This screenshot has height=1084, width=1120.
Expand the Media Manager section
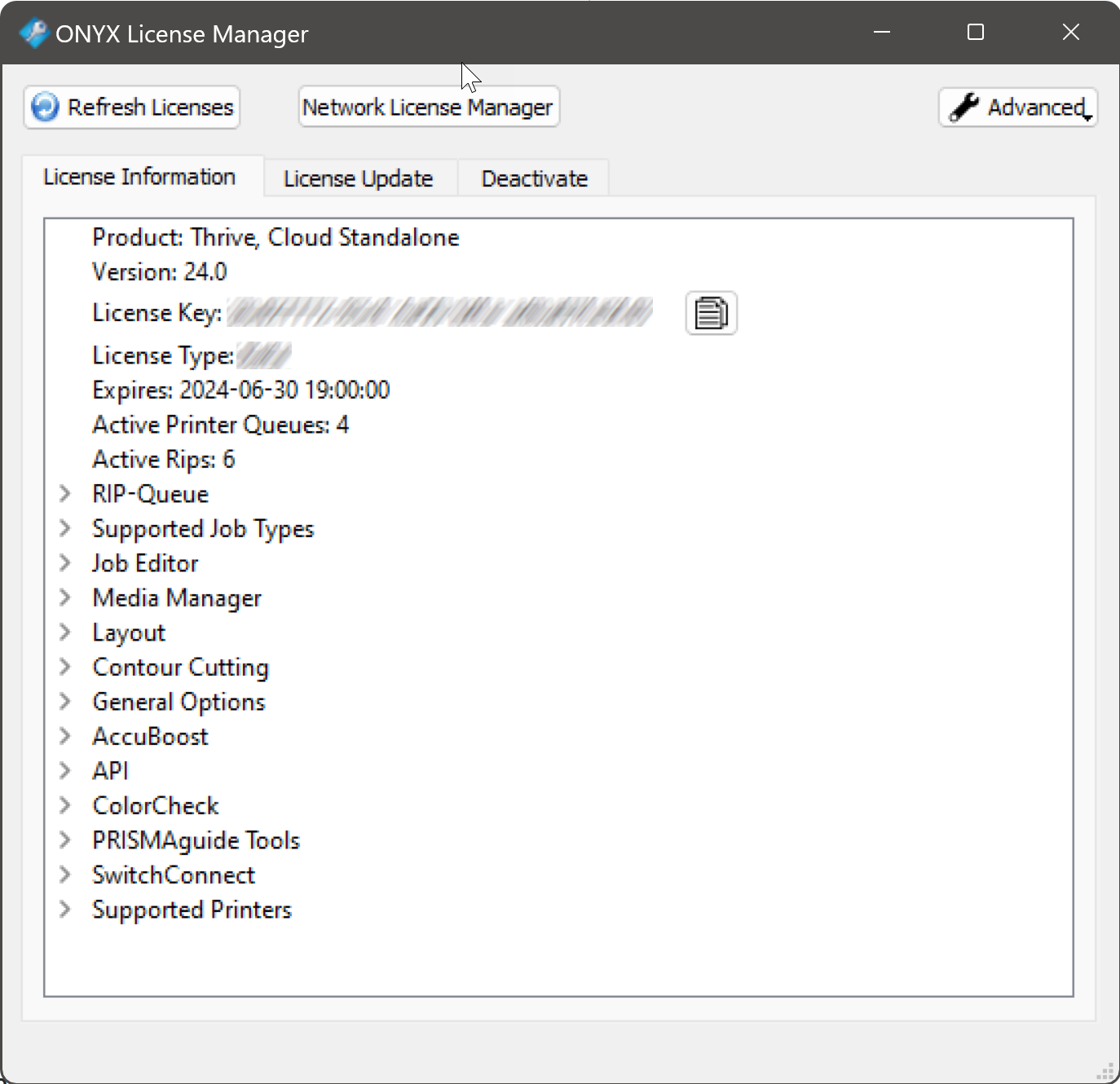[67, 597]
